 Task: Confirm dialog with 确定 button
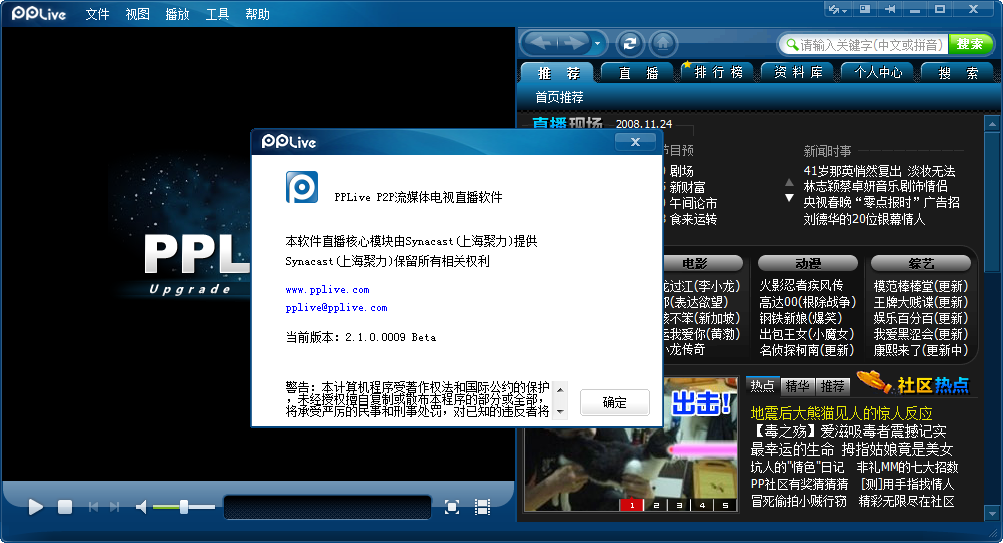pyautogui.click(x=615, y=402)
